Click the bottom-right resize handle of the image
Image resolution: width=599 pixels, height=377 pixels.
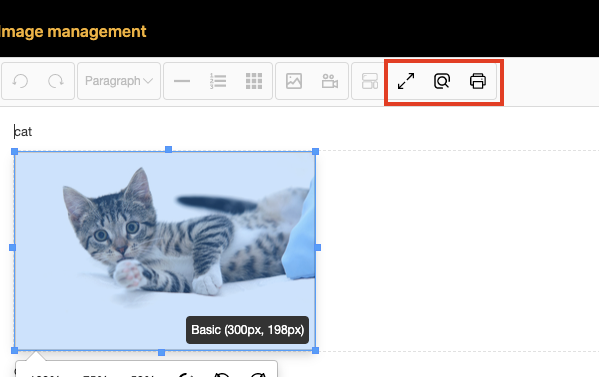316,350
